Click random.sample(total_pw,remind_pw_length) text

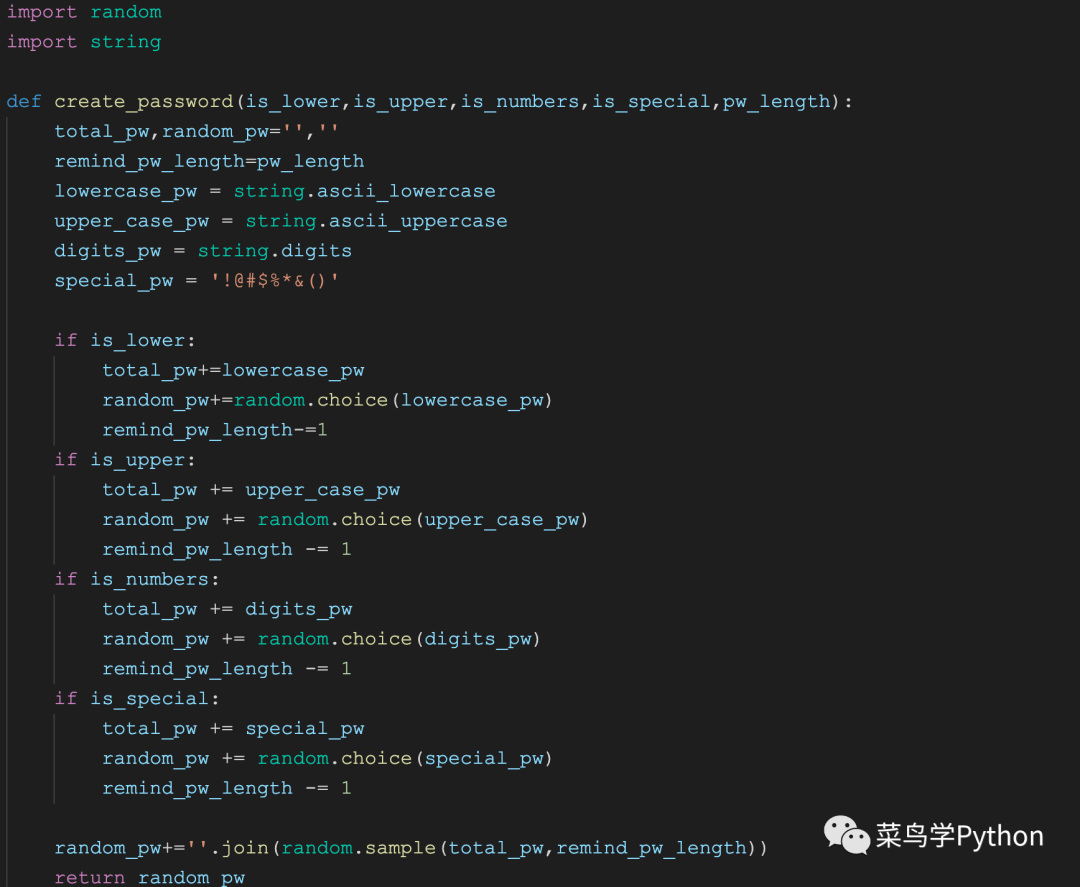[519, 848]
